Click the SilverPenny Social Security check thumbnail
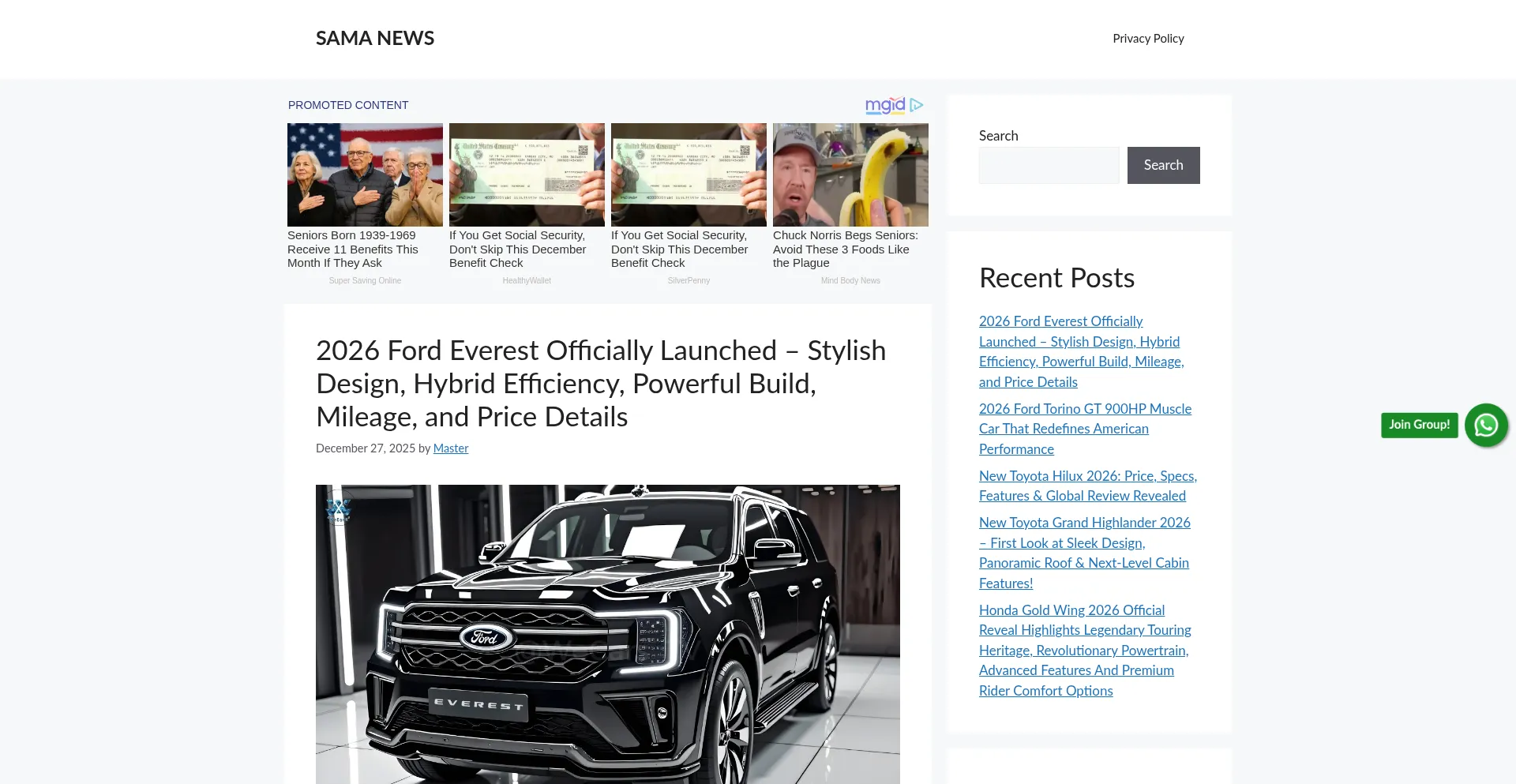The width and height of the screenshot is (1516, 784). [x=689, y=174]
